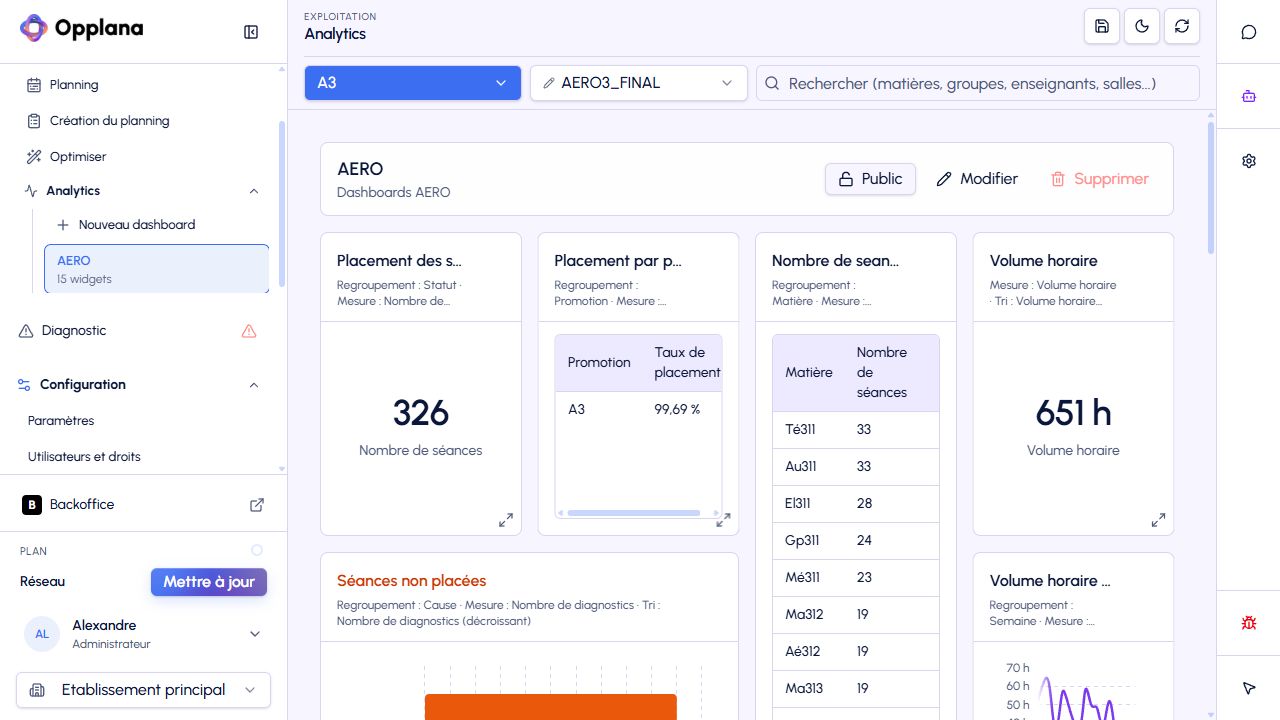Viewport: 1280px width, 720px height.
Task: Click the orange Séances non placées bar
Action: pyautogui.click(x=551, y=707)
